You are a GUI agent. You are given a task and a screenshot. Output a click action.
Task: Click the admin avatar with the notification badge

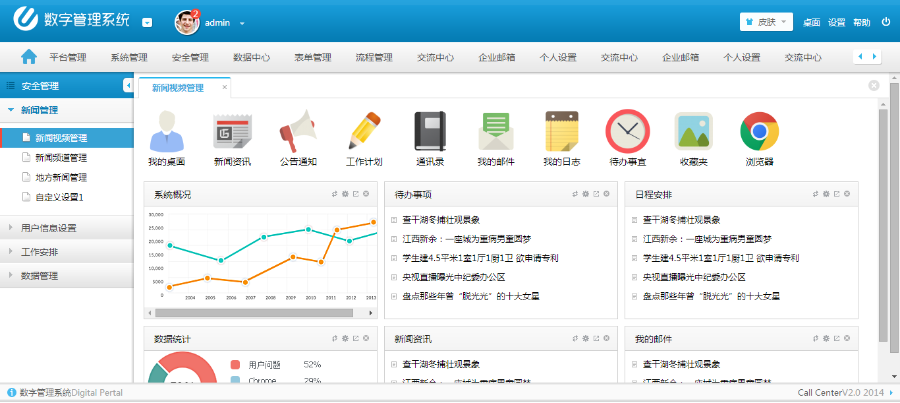click(187, 22)
